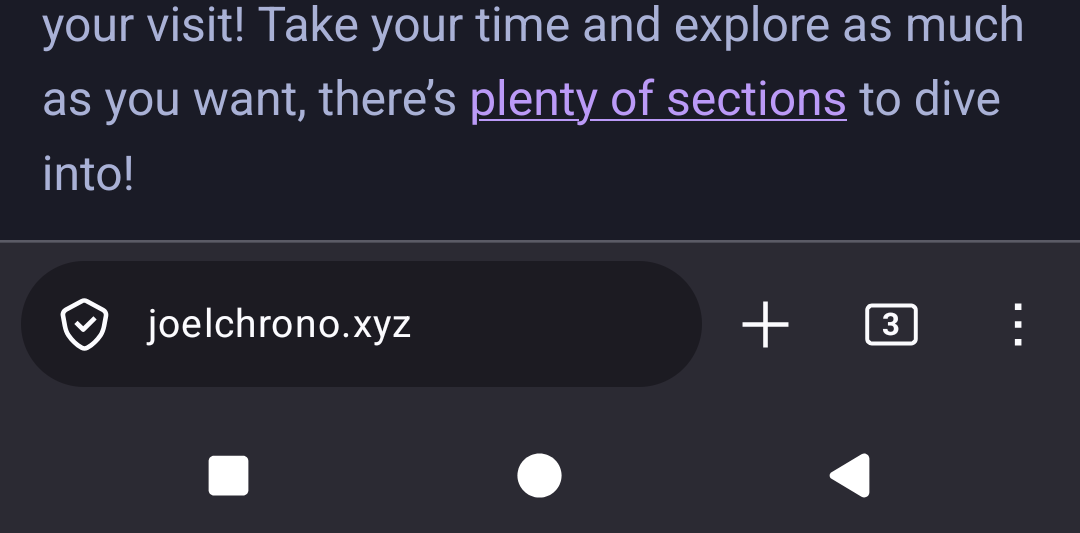
Task: Open the tab switcher showing 3 tabs
Action: click(x=890, y=325)
